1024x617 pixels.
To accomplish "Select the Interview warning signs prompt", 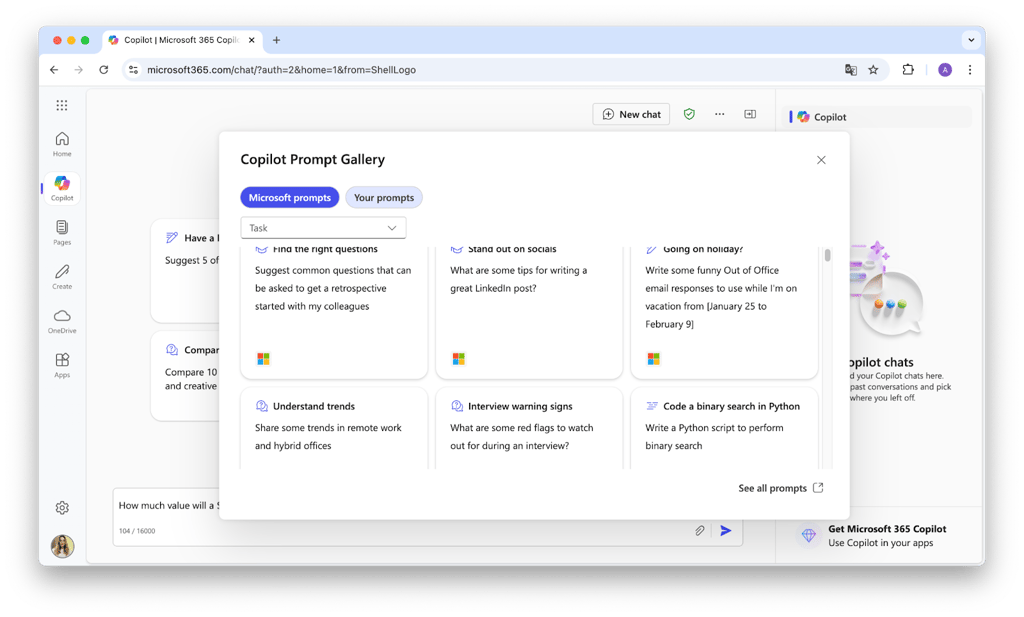I will pos(529,428).
